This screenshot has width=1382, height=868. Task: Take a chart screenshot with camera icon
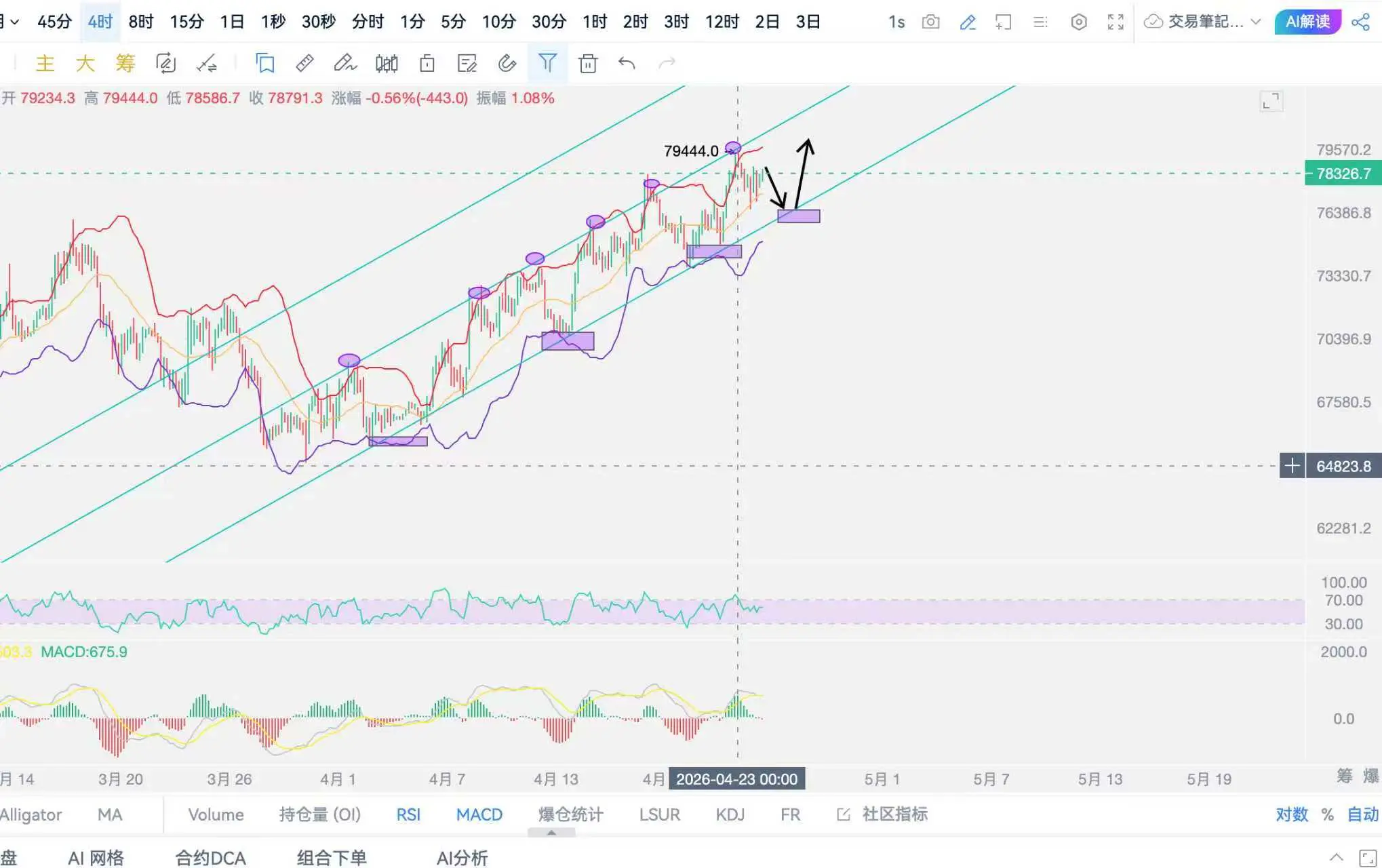[x=930, y=22]
